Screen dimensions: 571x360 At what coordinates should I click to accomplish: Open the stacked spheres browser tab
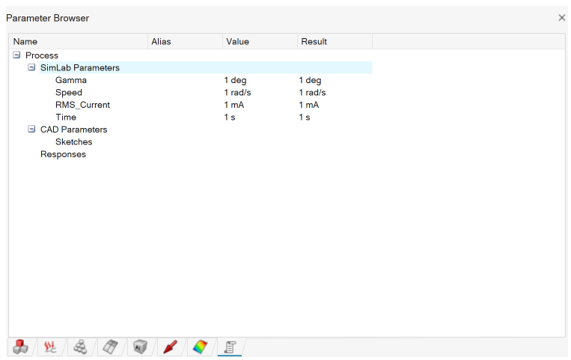tap(80, 347)
